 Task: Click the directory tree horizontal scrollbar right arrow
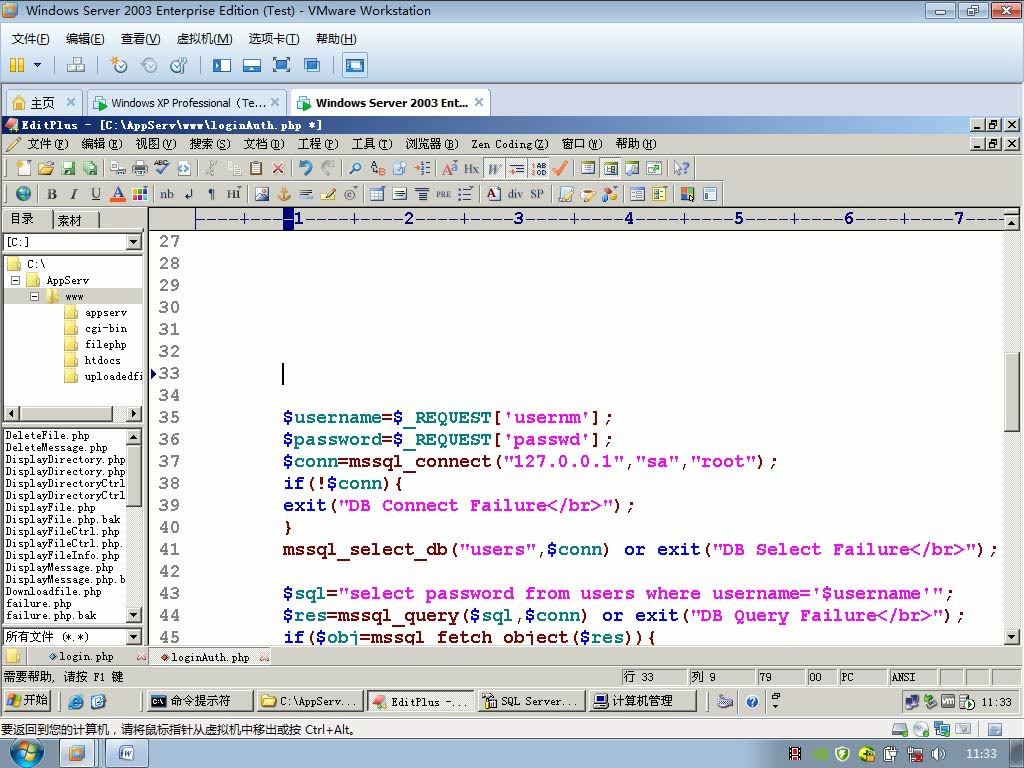133,413
